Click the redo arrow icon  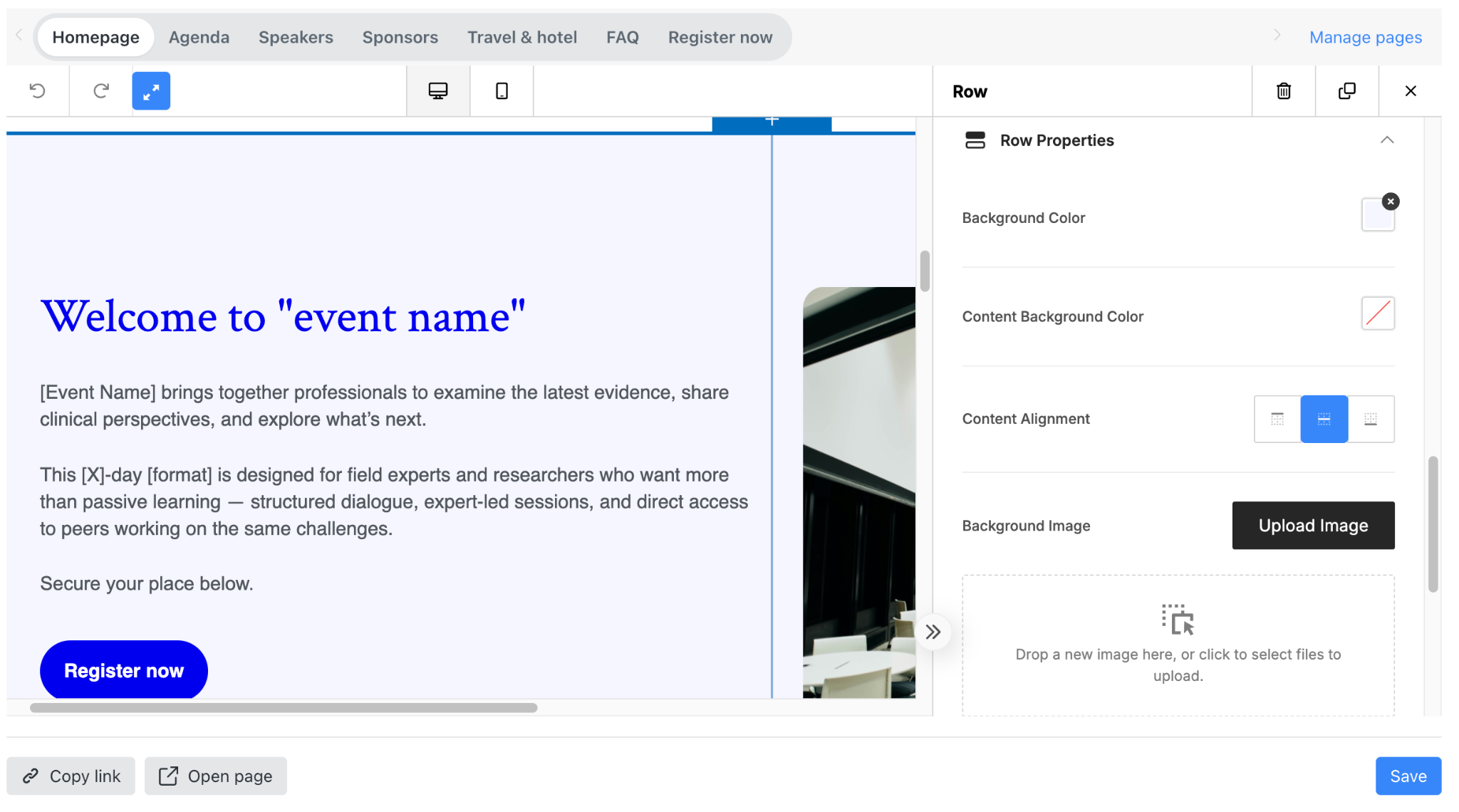(x=101, y=90)
